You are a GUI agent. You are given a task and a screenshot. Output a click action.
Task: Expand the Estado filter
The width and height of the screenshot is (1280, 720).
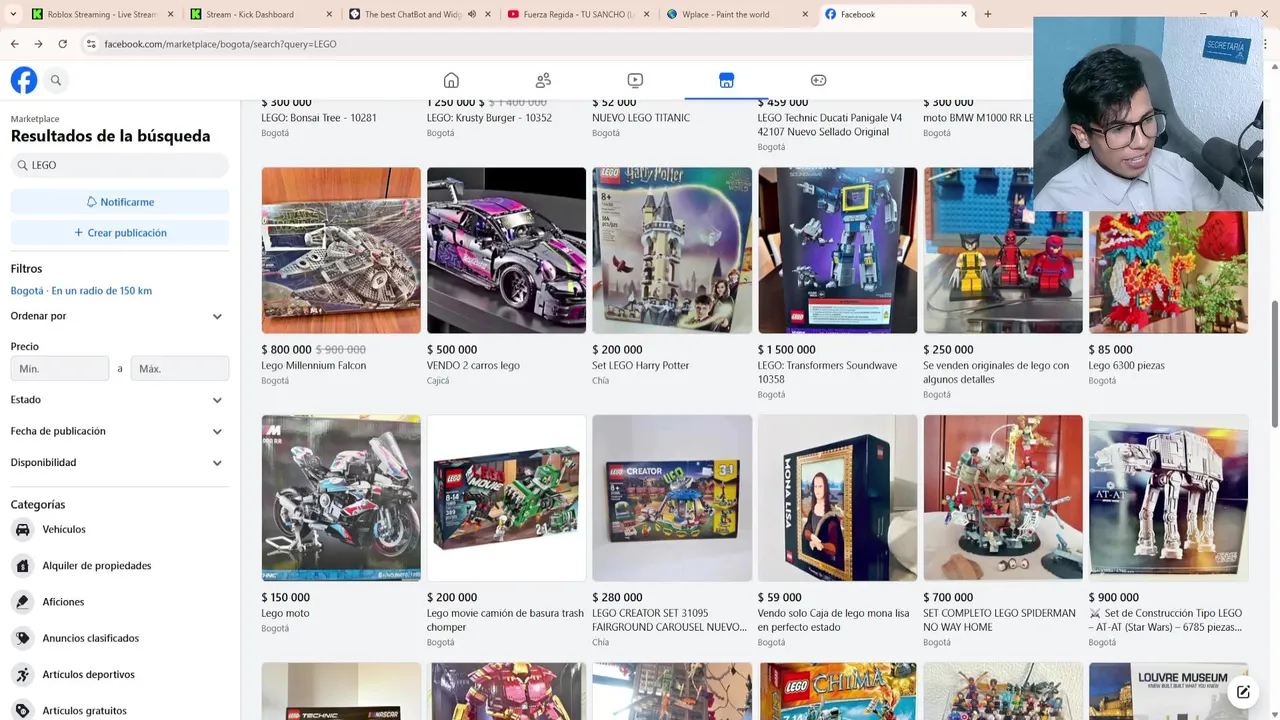coord(120,400)
